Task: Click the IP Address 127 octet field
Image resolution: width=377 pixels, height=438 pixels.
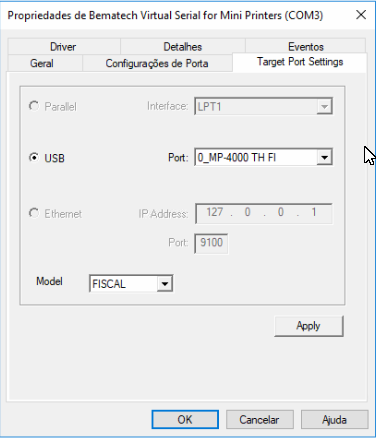Action: [x=215, y=213]
